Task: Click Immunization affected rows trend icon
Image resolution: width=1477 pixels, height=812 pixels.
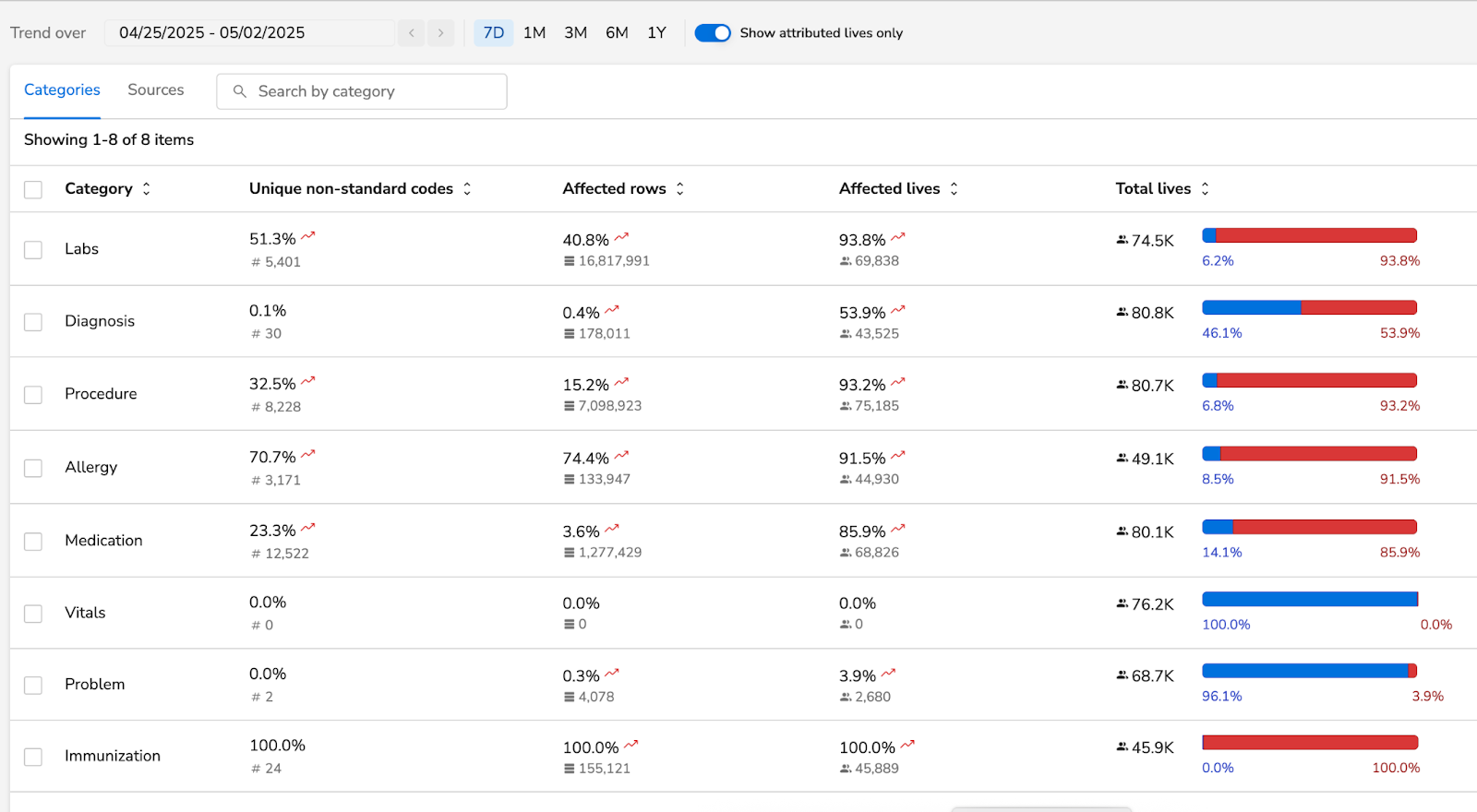Action: pyautogui.click(x=631, y=745)
